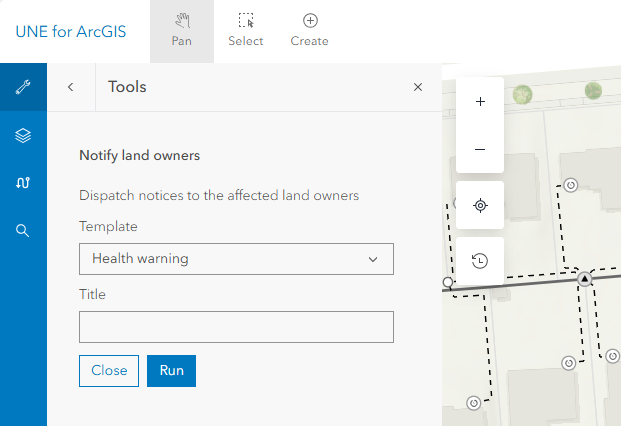Viewport: 621px width, 426px height.
Task: Zoom out with the minus map button
Action: tap(480, 149)
